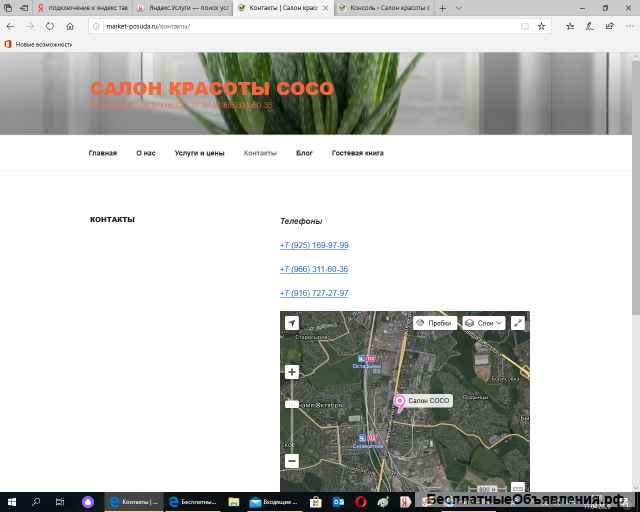This screenshot has height=512, width=640.
Task: Open the Контакты menu item
Action: click(x=260, y=153)
